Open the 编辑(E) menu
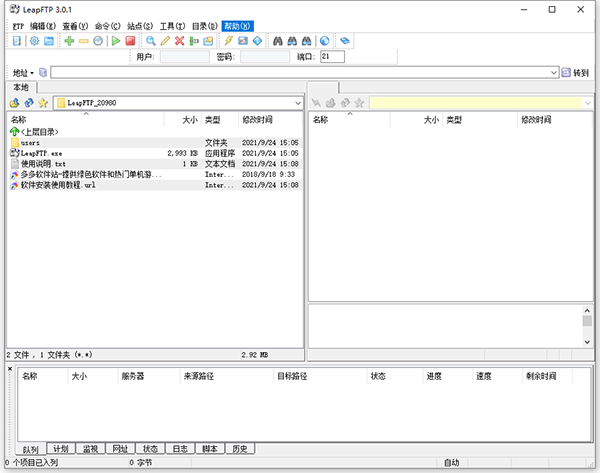The width and height of the screenshot is (600, 473). click(43, 26)
